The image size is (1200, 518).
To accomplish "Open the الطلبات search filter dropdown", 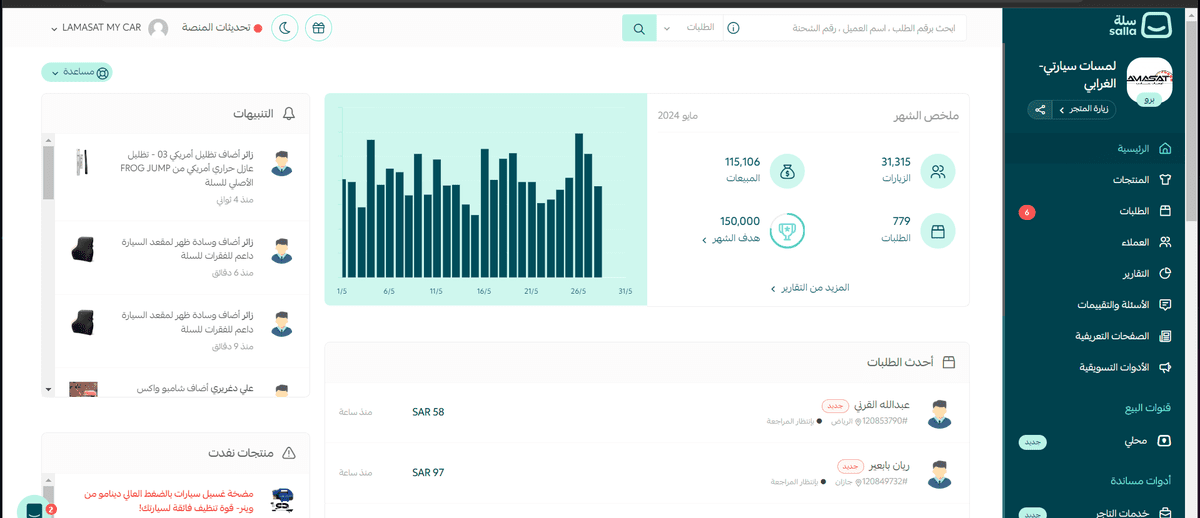I will (x=690, y=28).
